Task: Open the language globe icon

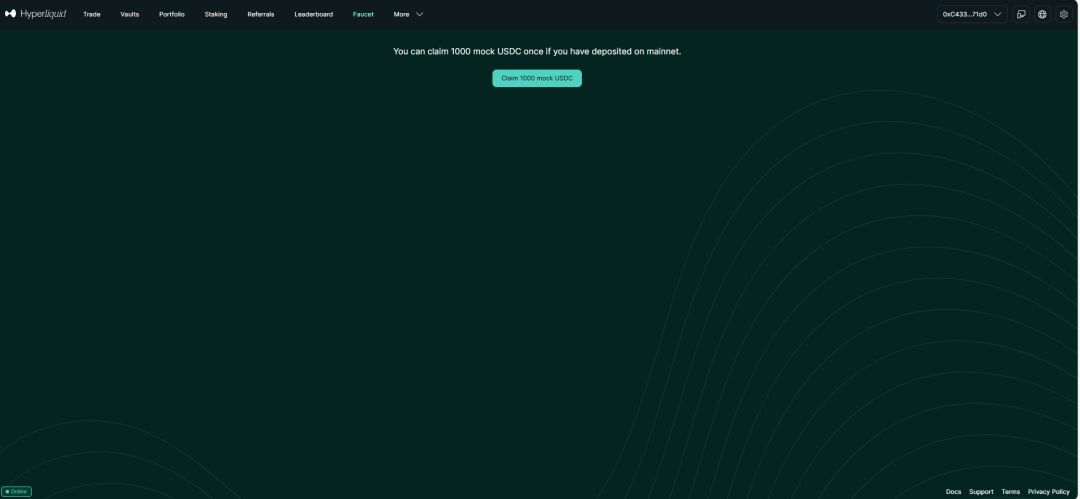Action: [x=1043, y=14]
